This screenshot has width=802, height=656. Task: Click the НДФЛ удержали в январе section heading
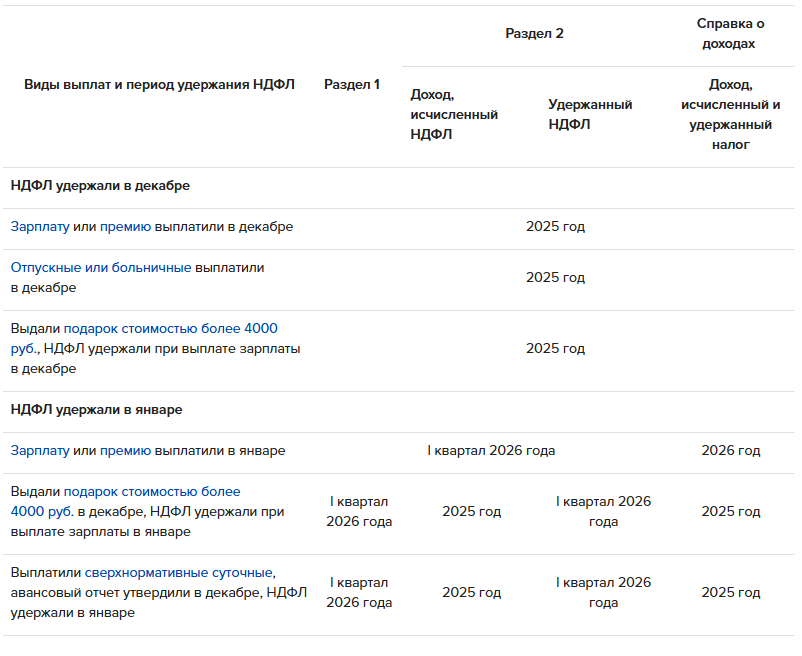coord(96,410)
